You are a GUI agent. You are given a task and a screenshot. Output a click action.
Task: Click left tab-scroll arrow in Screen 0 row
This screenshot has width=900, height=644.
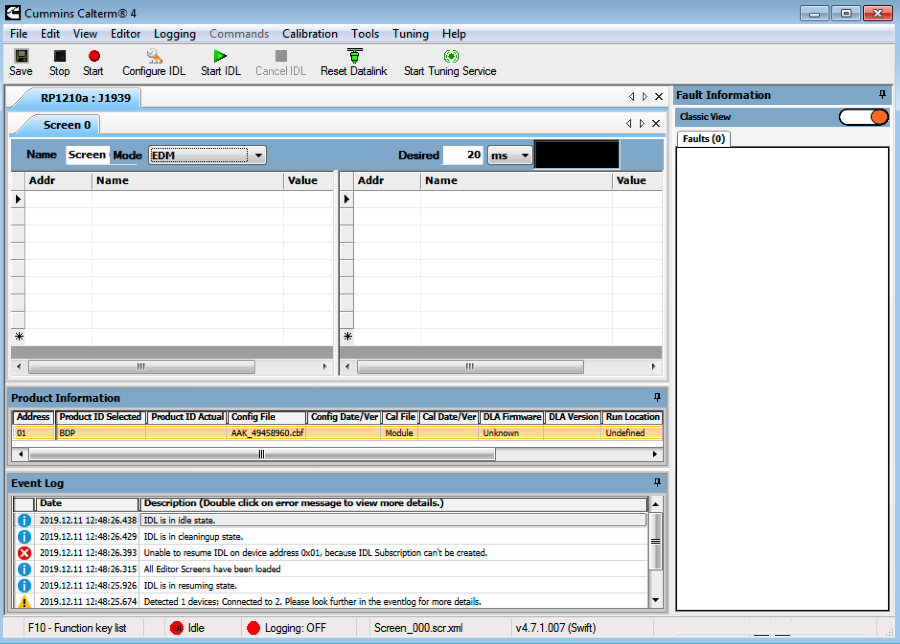(x=629, y=123)
